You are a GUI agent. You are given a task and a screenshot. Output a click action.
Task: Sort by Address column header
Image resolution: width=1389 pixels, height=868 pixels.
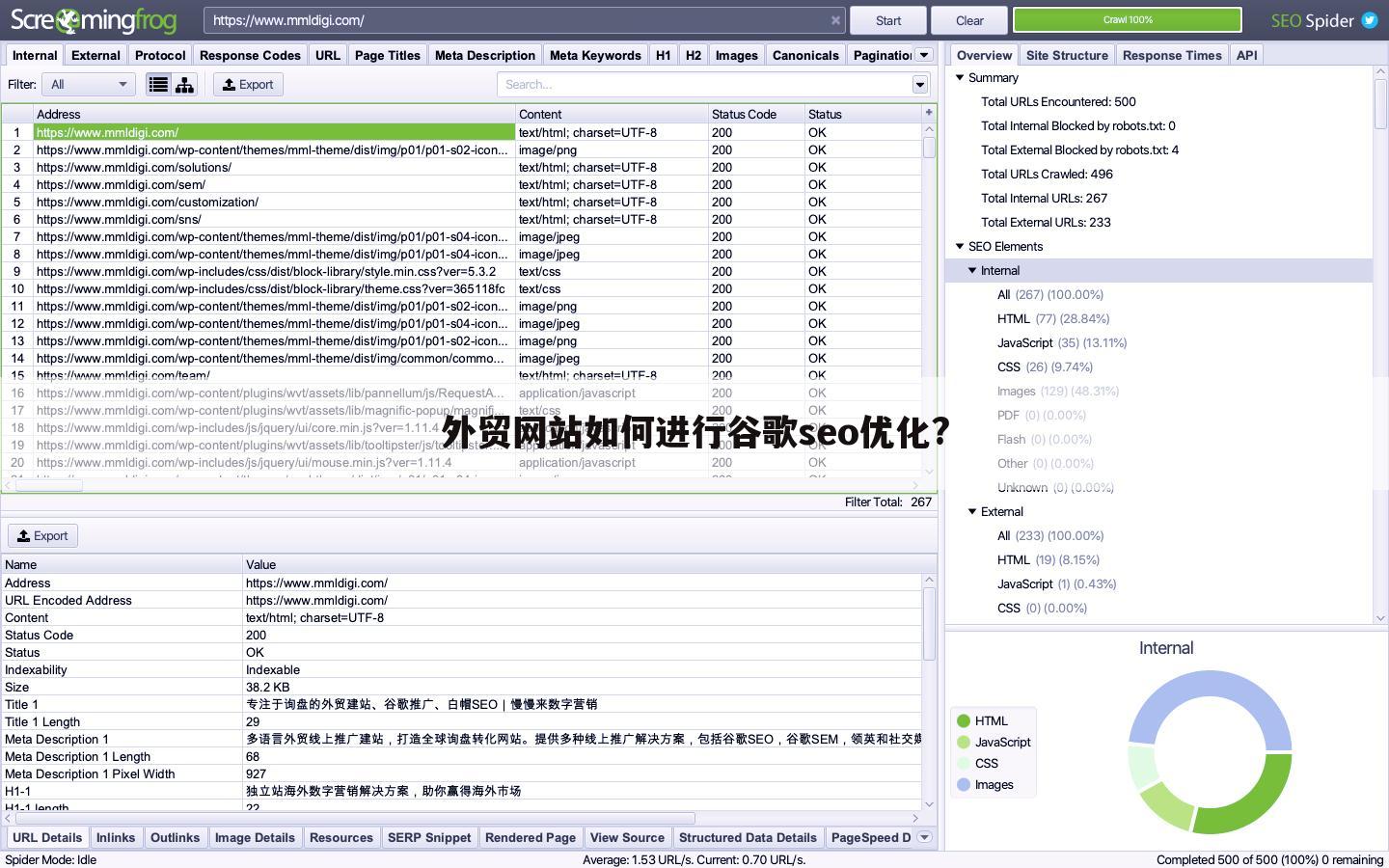274,114
